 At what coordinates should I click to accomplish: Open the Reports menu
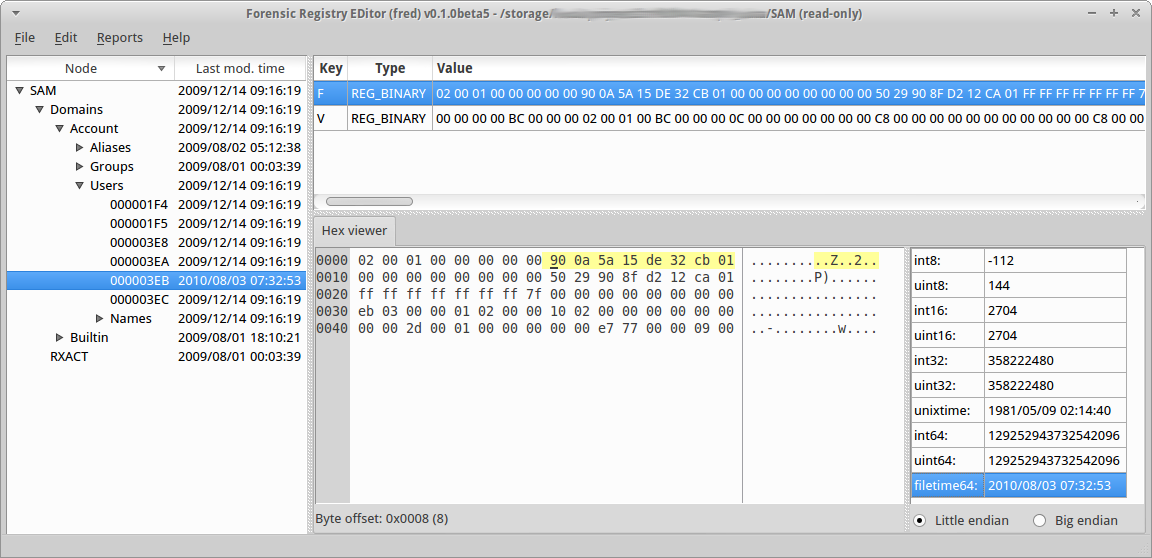(x=119, y=38)
